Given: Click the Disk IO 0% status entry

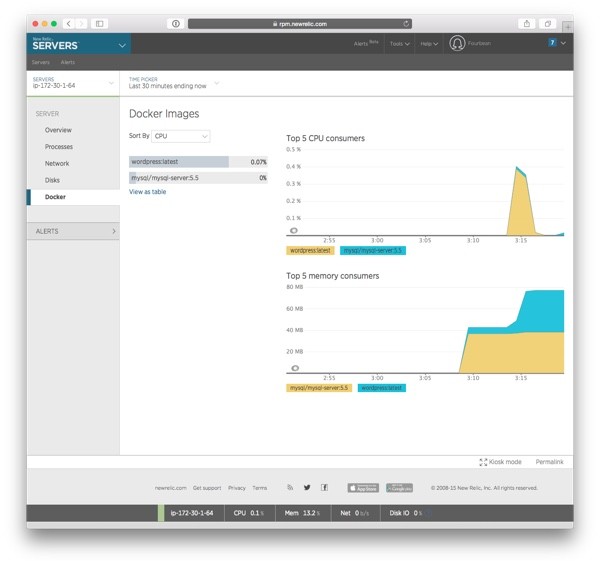Looking at the screenshot, I should [406, 513].
